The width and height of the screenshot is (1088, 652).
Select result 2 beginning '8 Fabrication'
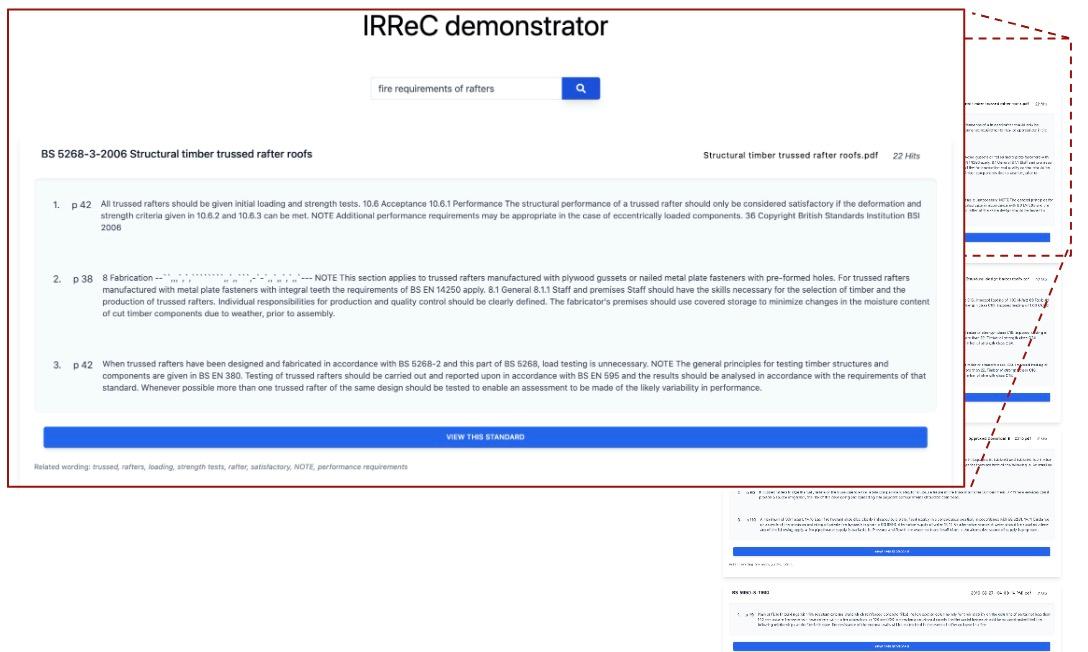tap(516, 295)
